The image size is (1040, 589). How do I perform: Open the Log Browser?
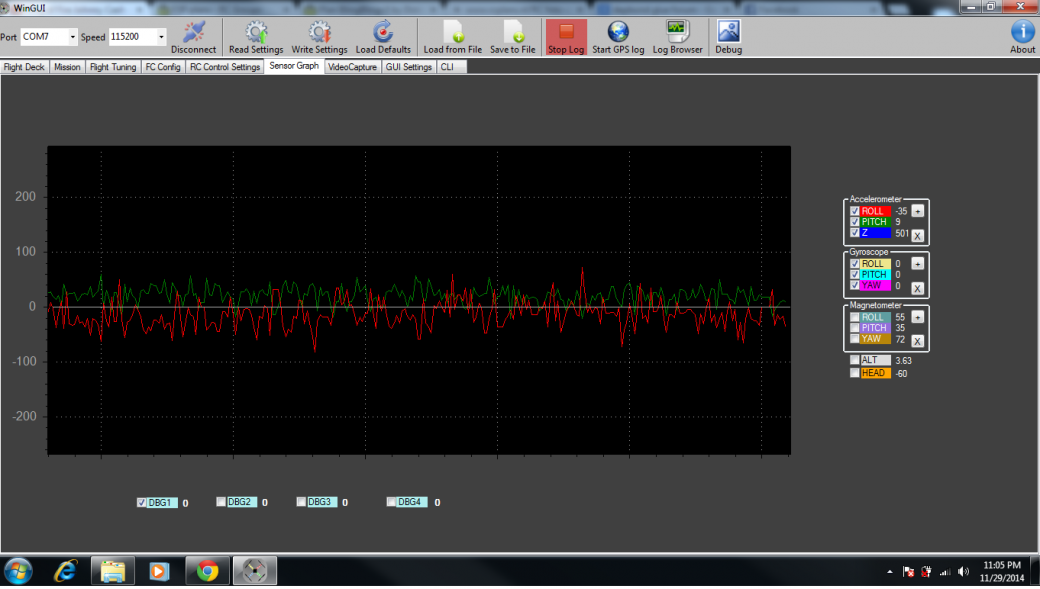pos(677,32)
